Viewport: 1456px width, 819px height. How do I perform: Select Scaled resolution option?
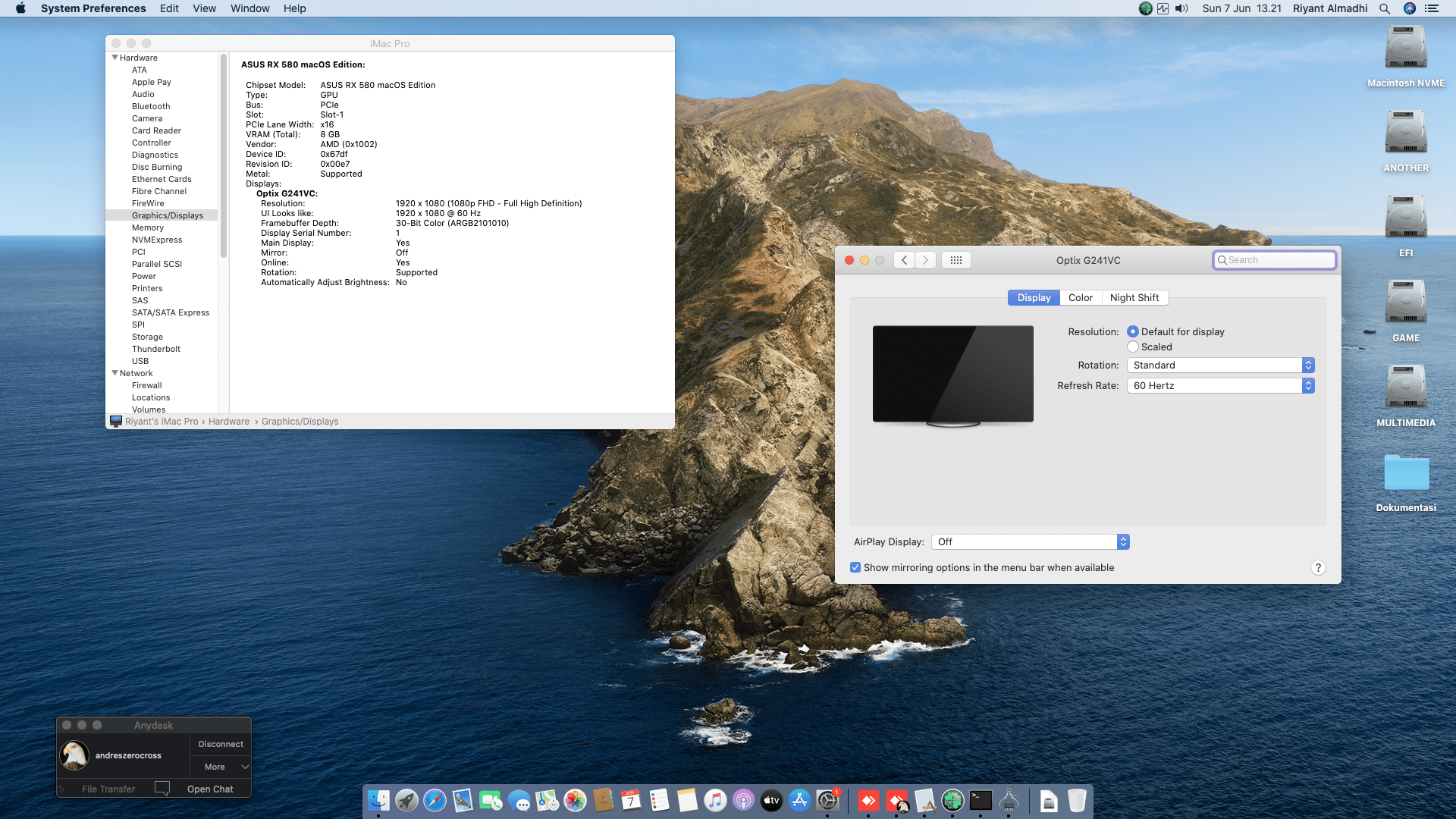click(x=1133, y=347)
